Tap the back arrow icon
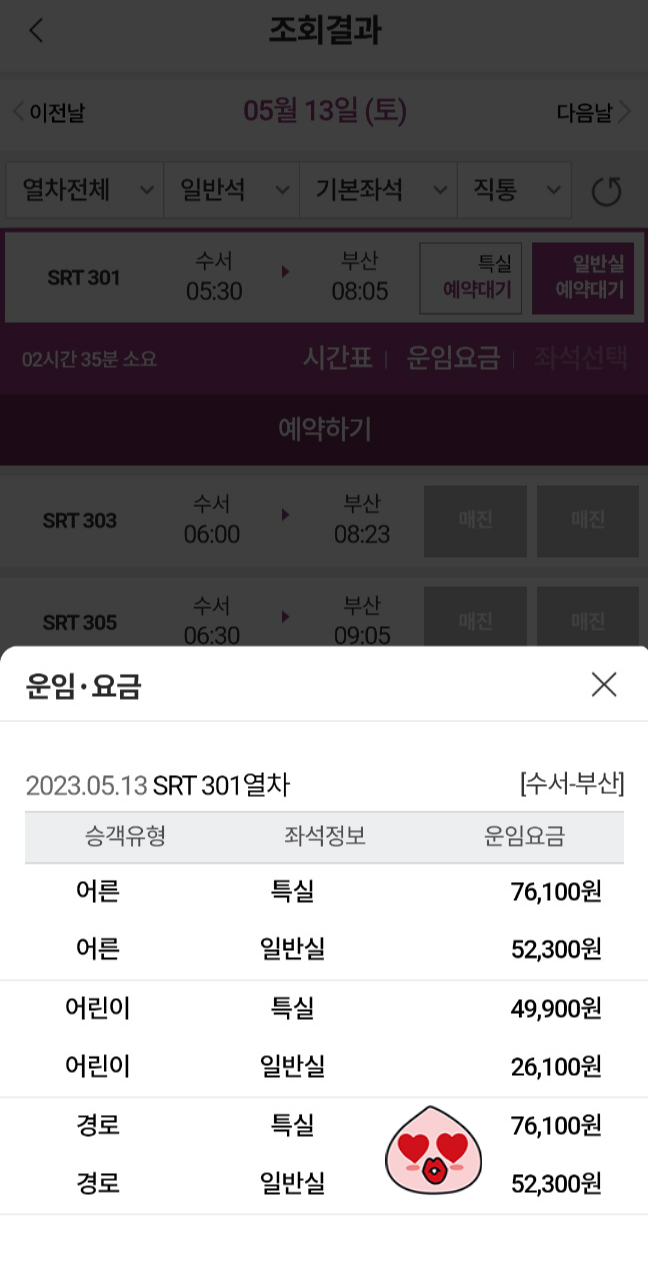The width and height of the screenshot is (648, 1274). [36, 30]
